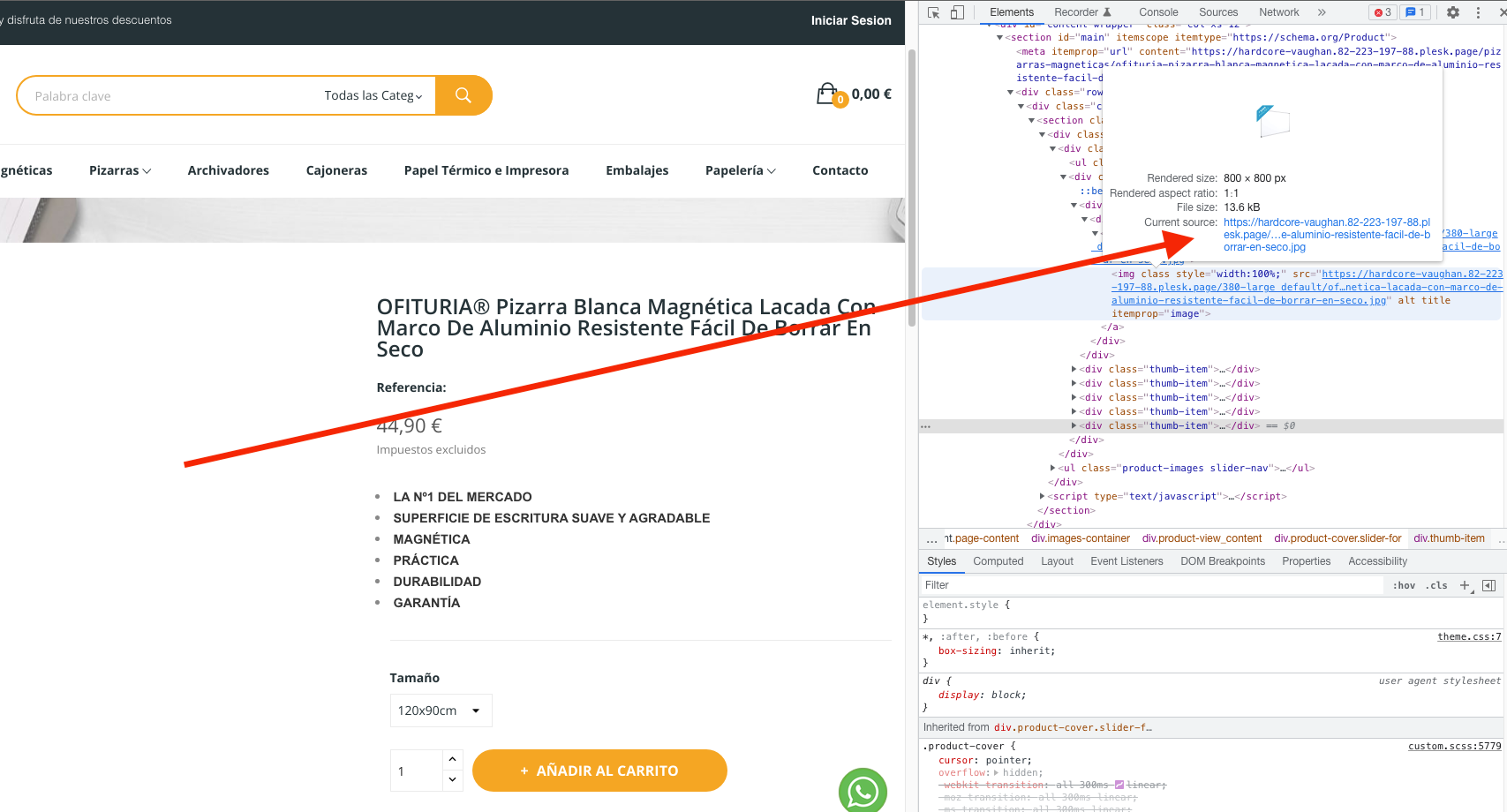Click the orange search magnifier button

pyautogui.click(x=463, y=95)
